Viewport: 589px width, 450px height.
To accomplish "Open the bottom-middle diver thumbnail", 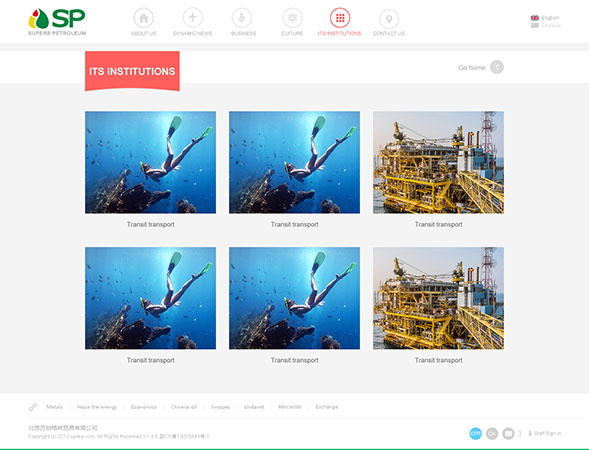I will coord(294,298).
